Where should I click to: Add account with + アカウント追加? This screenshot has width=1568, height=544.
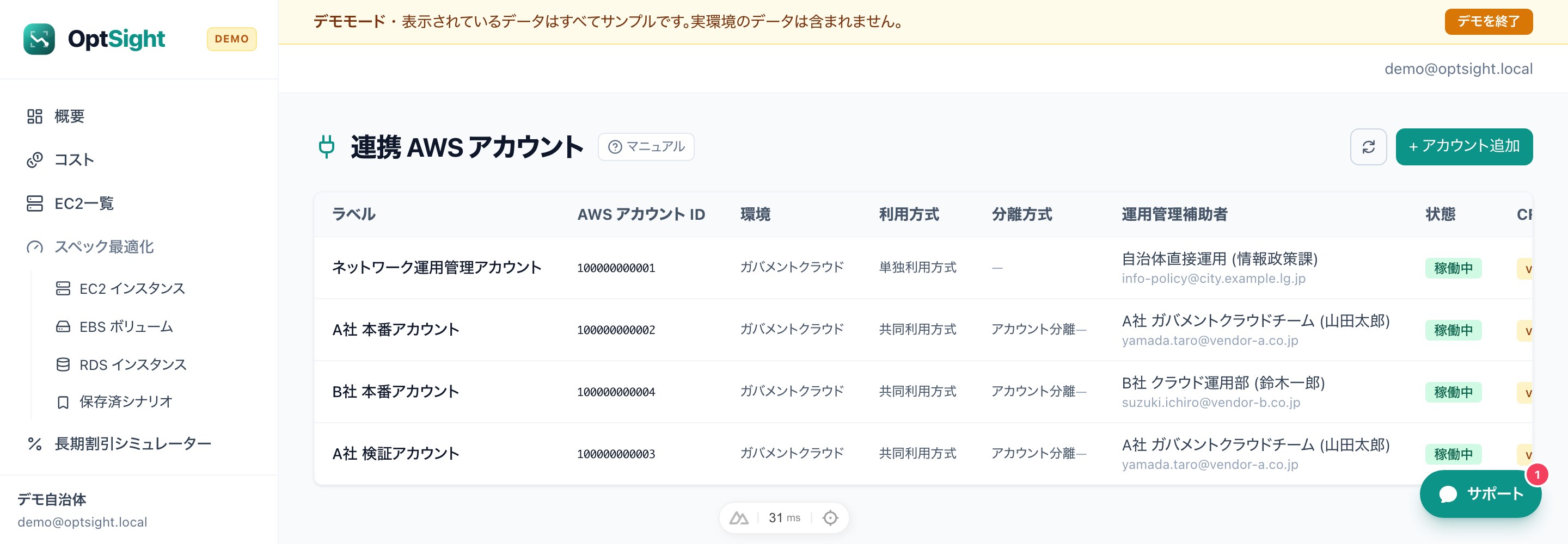pyautogui.click(x=1464, y=147)
